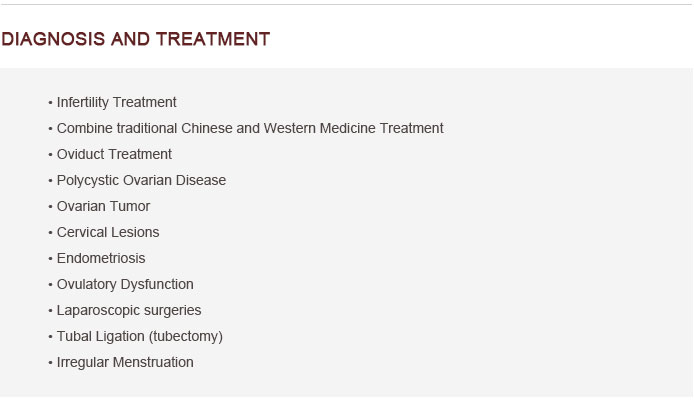This screenshot has width=694, height=402.
Task: Click the bullet before Oviduct Treatment
Action: (50, 155)
